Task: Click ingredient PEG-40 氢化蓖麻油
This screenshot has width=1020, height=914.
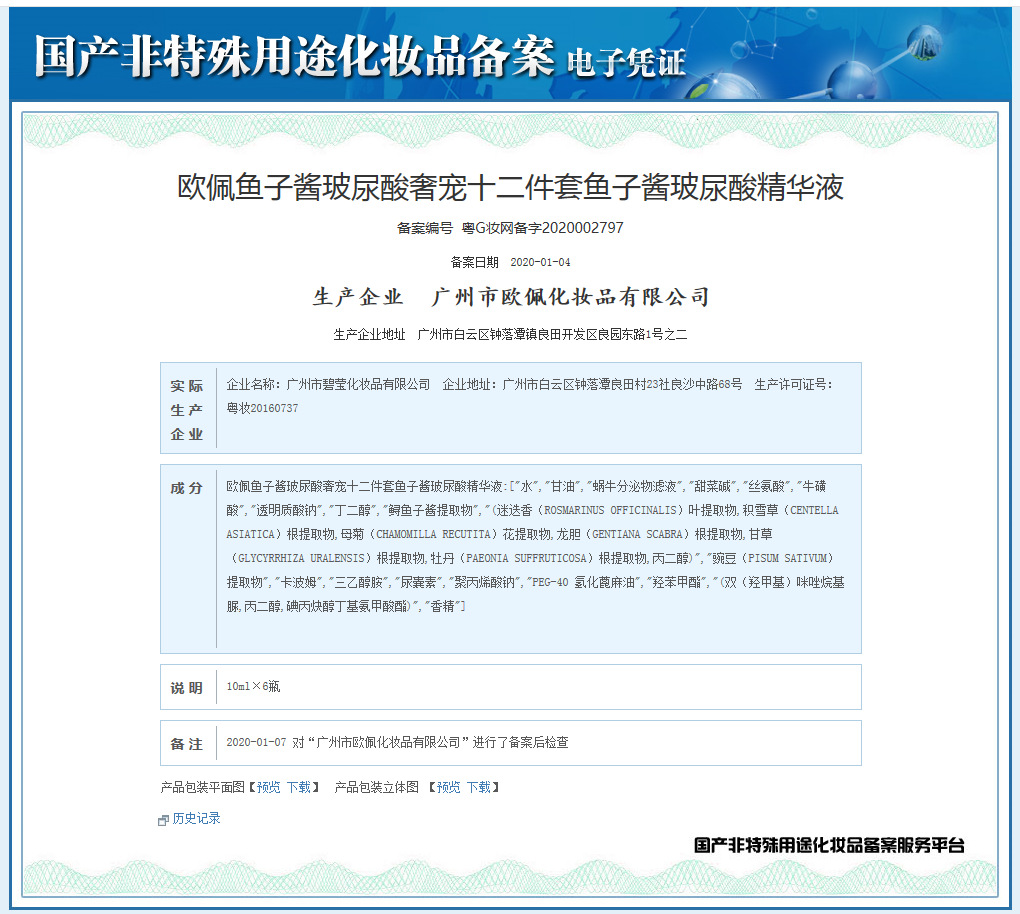Action: point(583,582)
